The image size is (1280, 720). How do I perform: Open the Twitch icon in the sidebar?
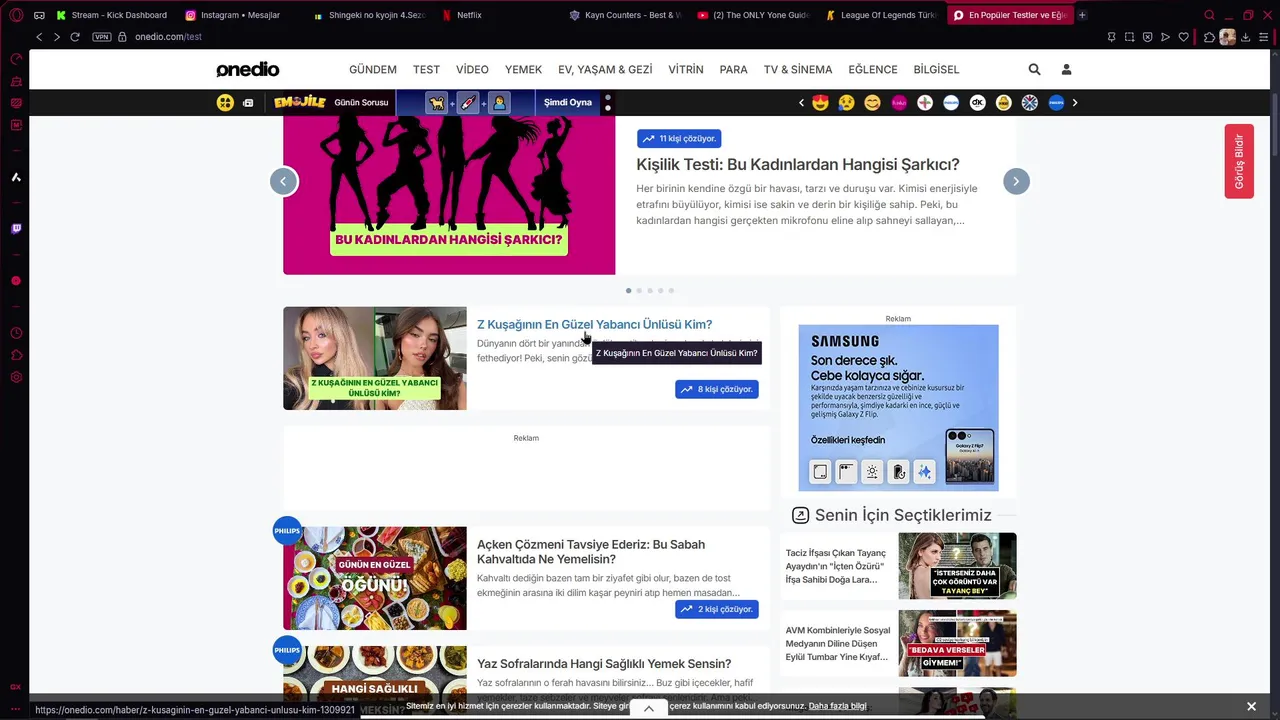click(16, 229)
